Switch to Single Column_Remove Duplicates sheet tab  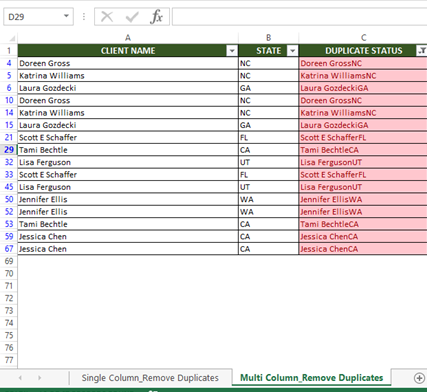[150, 378]
